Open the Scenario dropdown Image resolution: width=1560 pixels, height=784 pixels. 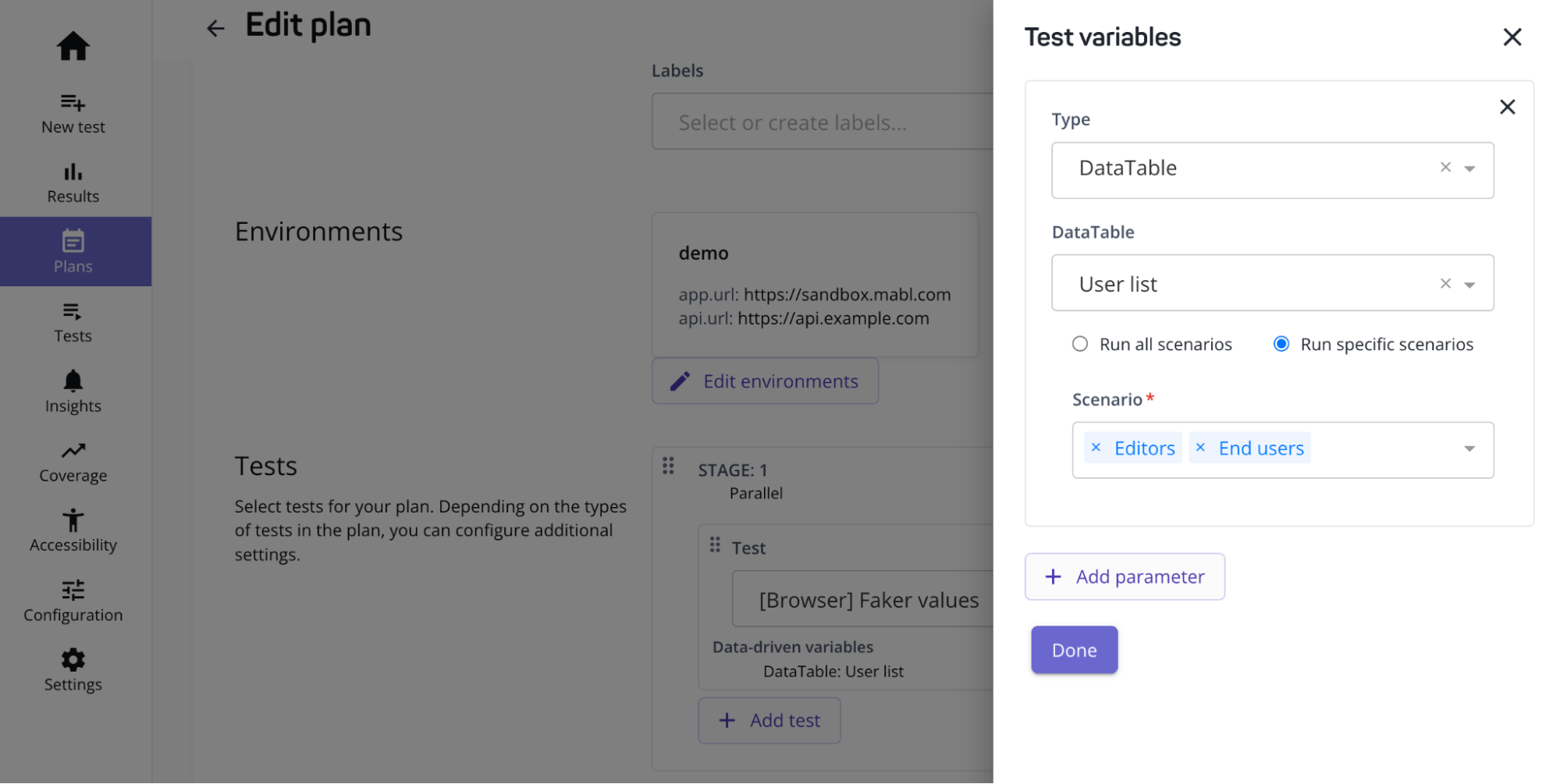pos(1469,449)
